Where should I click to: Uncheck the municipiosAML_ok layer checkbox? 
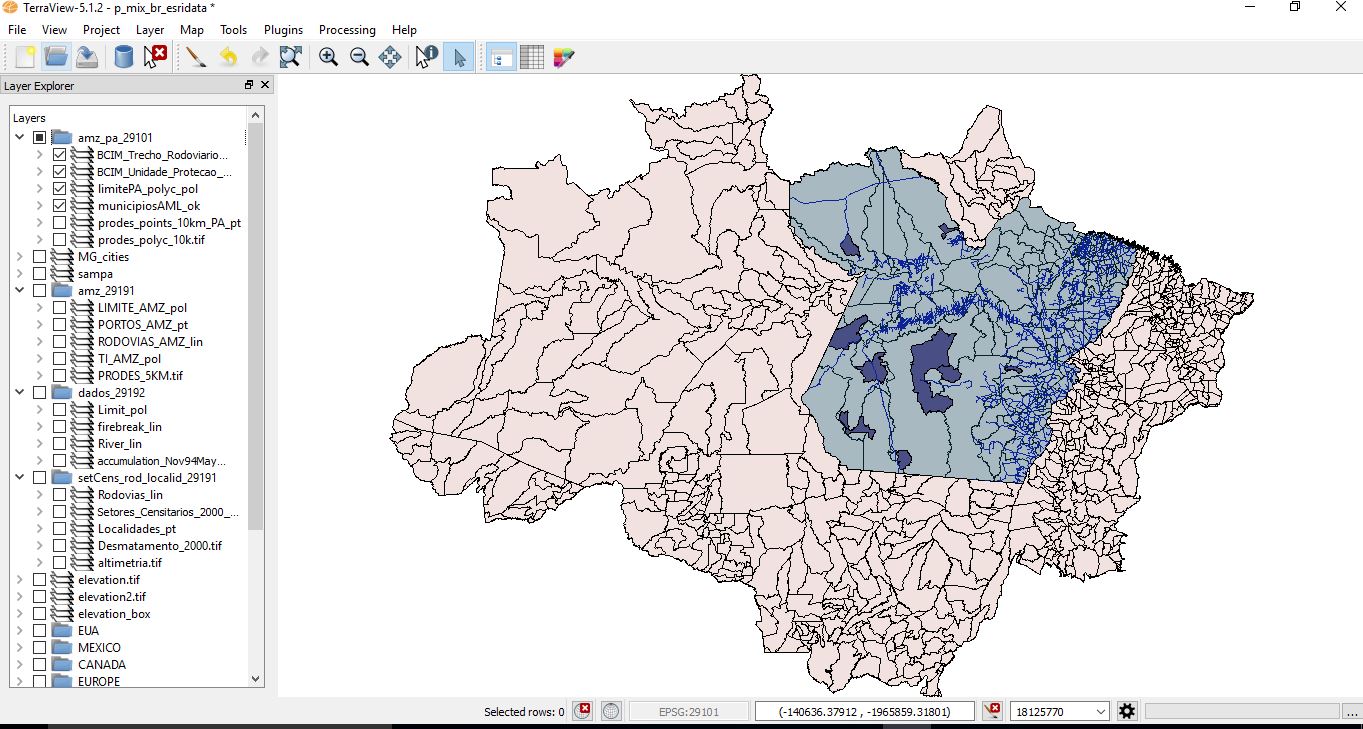(60, 206)
